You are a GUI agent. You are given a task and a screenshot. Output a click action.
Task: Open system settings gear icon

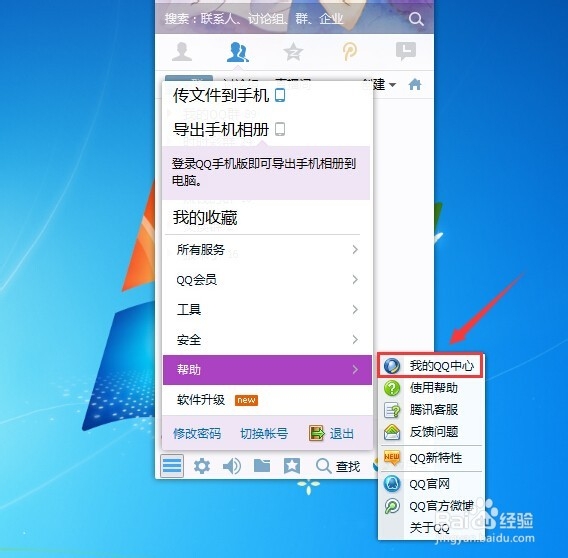(202, 466)
